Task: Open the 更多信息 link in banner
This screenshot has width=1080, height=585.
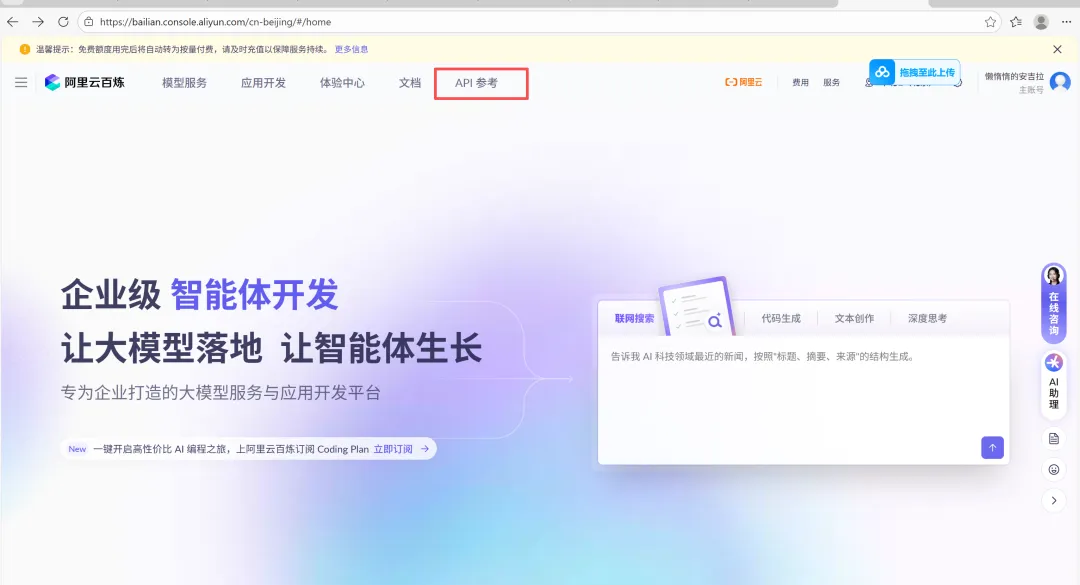Action: click(351, 50)
